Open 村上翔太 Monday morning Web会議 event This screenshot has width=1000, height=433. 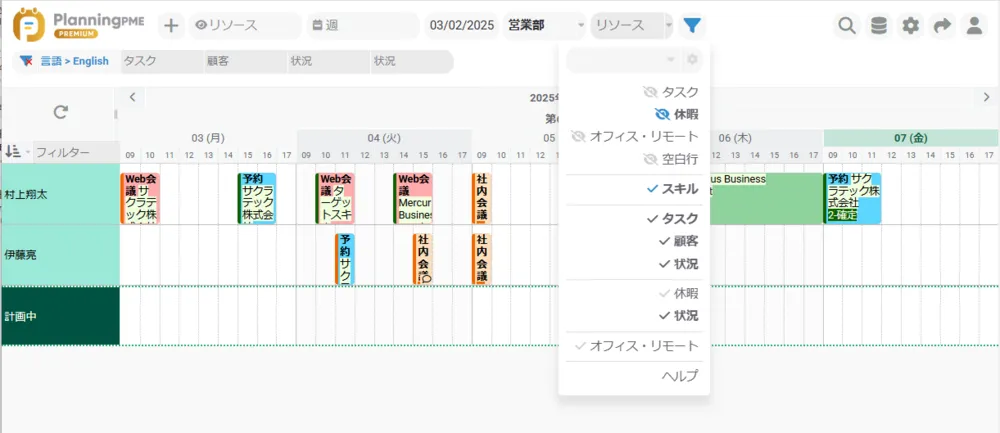(140, 198)
